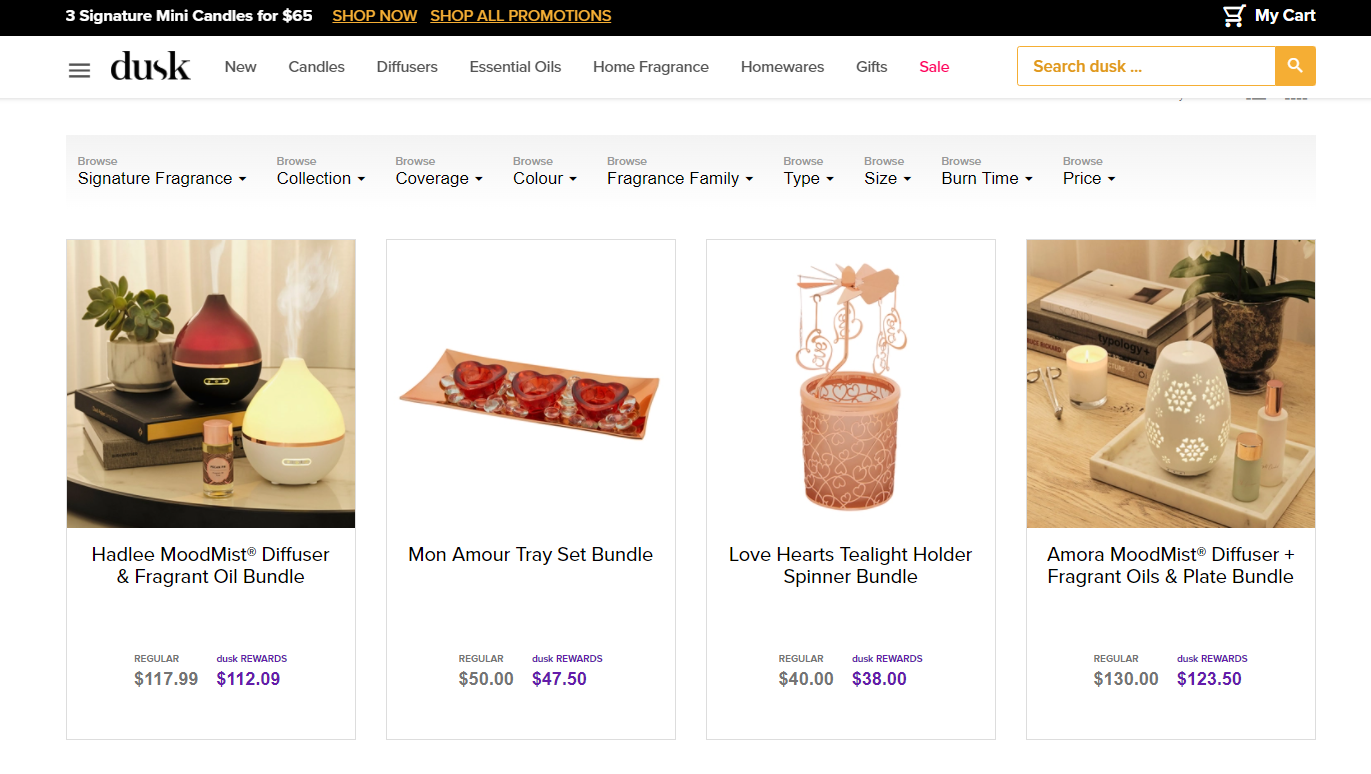Click the $130.00 regular price
The image size is (1371, 774).
(x=1126, y=679)
